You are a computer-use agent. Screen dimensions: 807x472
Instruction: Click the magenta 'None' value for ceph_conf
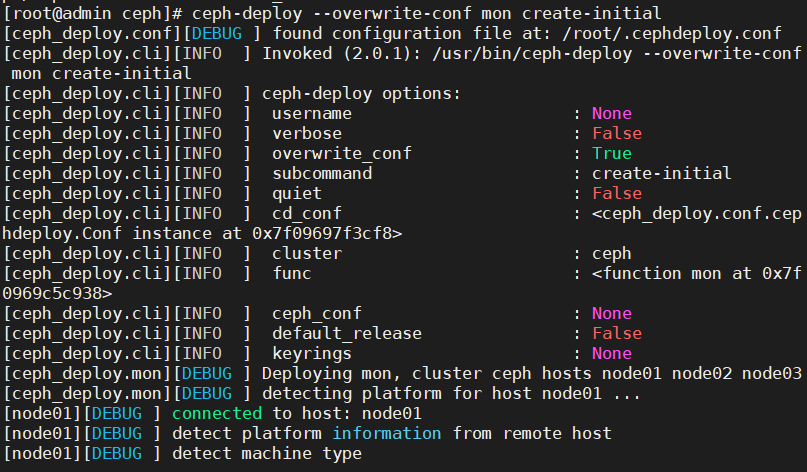tap(611, 313)
